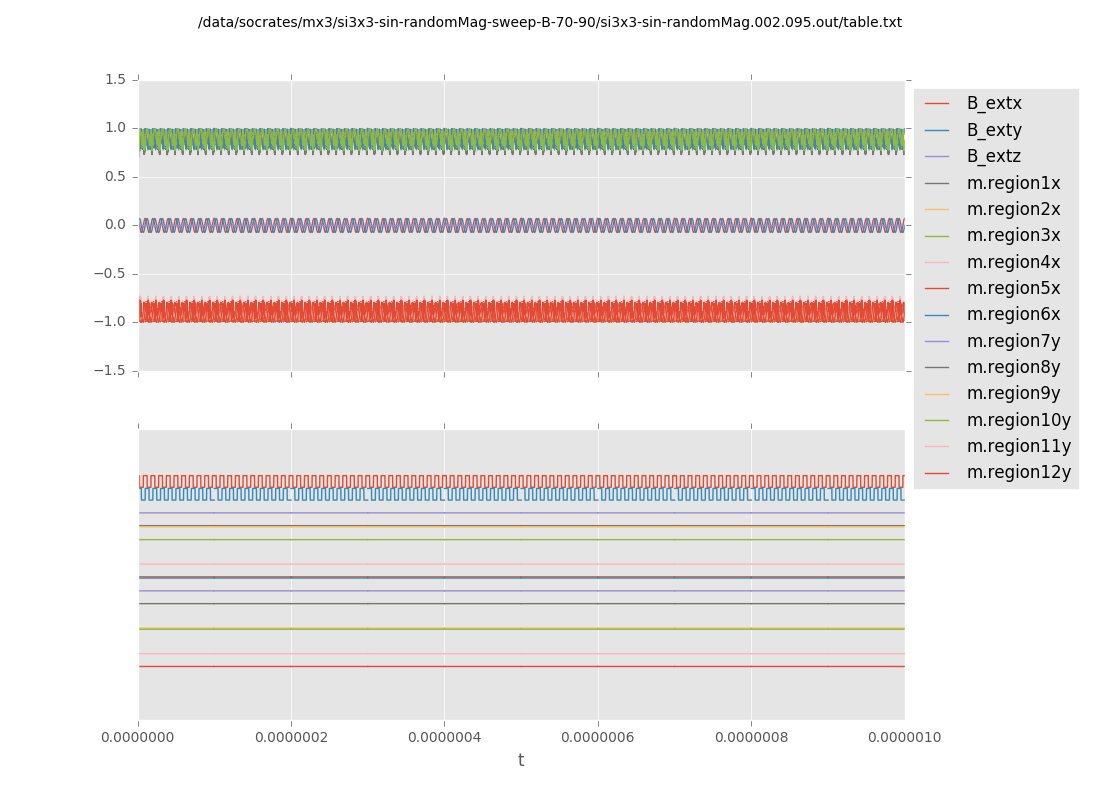Select m.region9y in the legend
The height and width of the screenshot is (800, 1100).
[1013, 394]
